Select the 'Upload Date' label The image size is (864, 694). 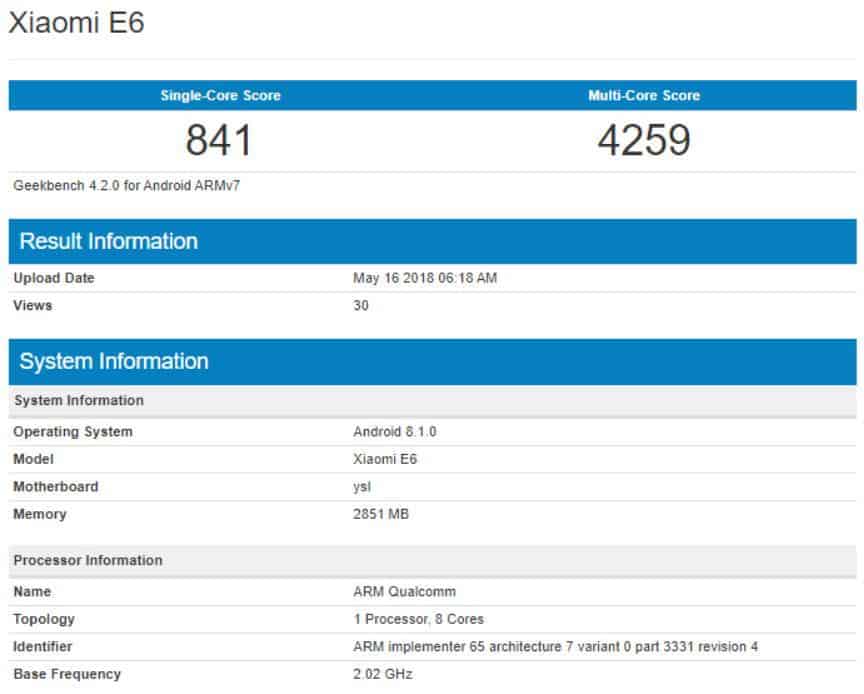54,278
